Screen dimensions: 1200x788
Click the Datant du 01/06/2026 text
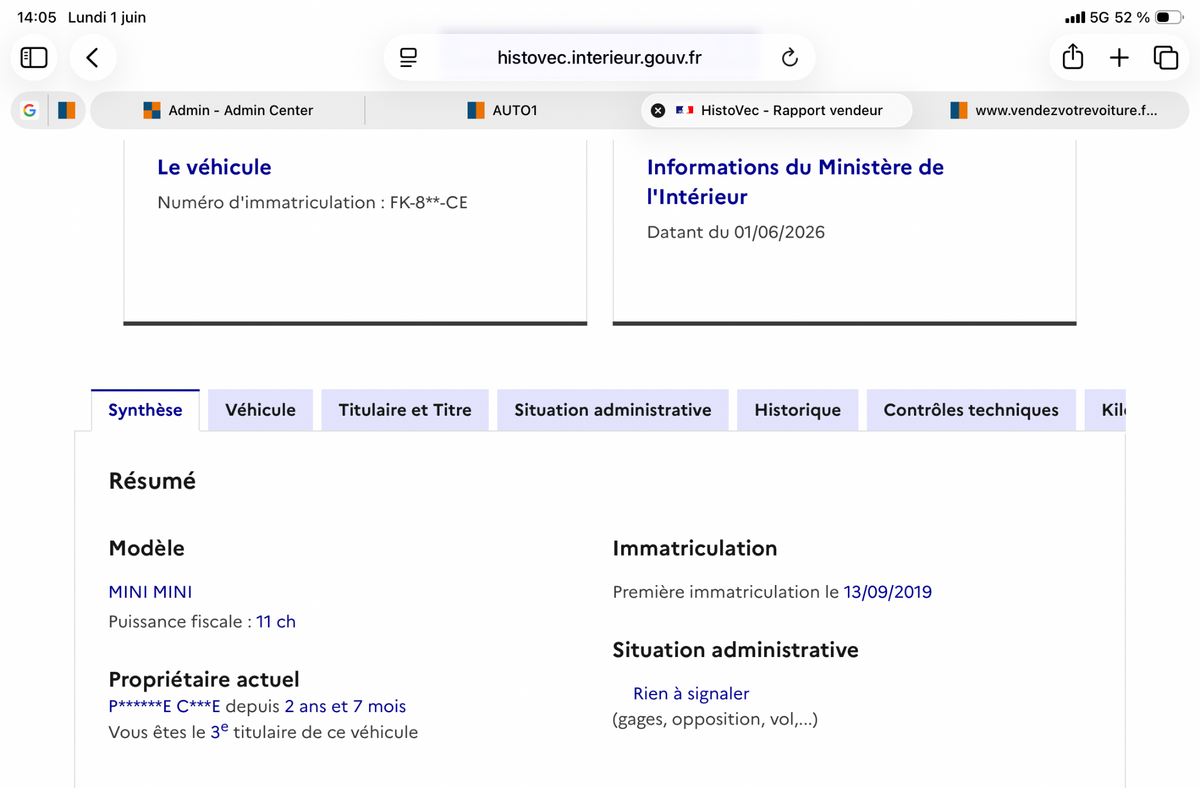[x=736, y=233]
